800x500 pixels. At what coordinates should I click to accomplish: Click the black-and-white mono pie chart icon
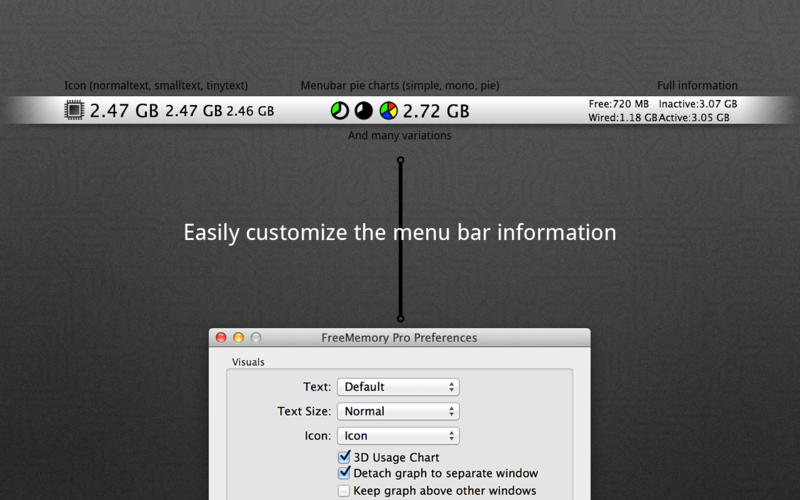pos(364,111)
